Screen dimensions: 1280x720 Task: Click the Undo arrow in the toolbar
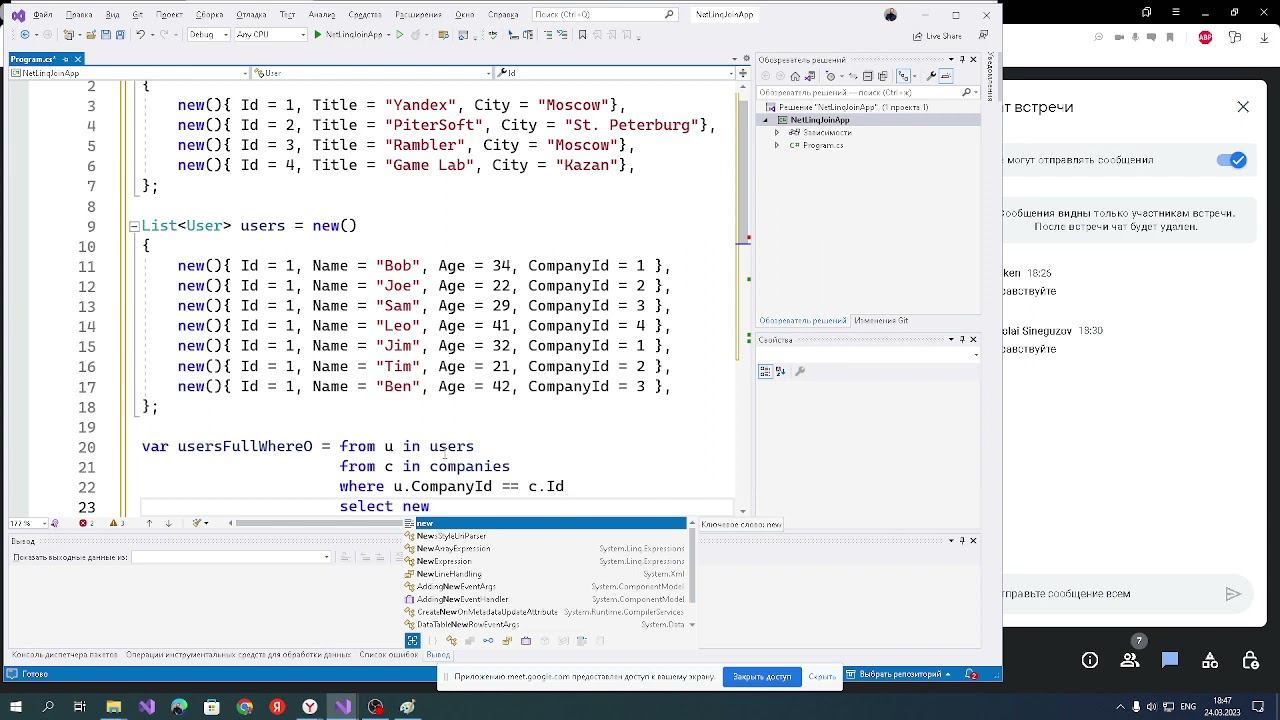click(x=141, y=35)
